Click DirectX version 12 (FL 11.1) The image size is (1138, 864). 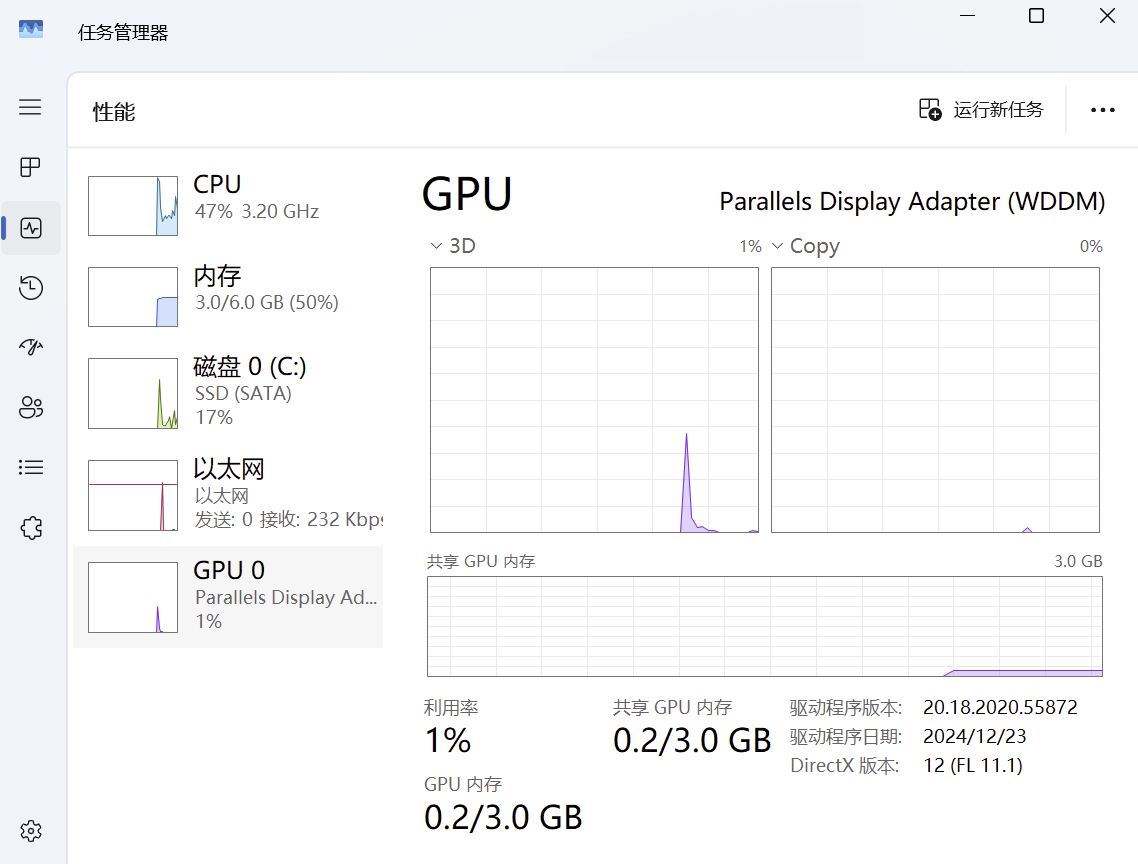coord(973,765)
